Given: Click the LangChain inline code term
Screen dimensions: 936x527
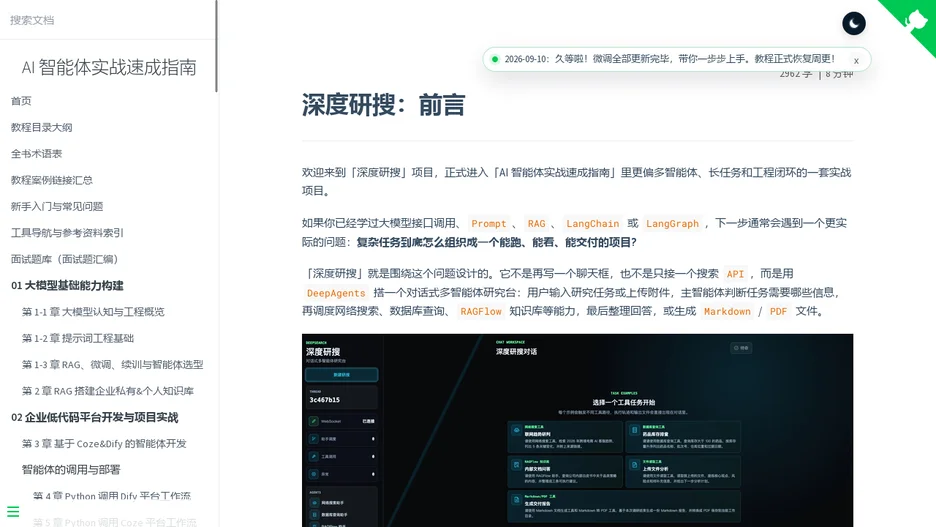Looking at the screenshot, I should tap(592, 223).
